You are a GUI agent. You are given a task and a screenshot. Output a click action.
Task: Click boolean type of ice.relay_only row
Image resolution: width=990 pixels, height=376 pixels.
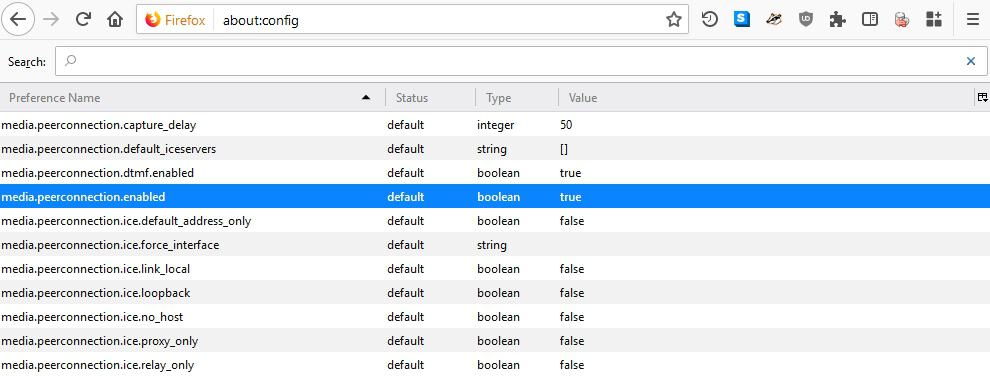[498, 365]
